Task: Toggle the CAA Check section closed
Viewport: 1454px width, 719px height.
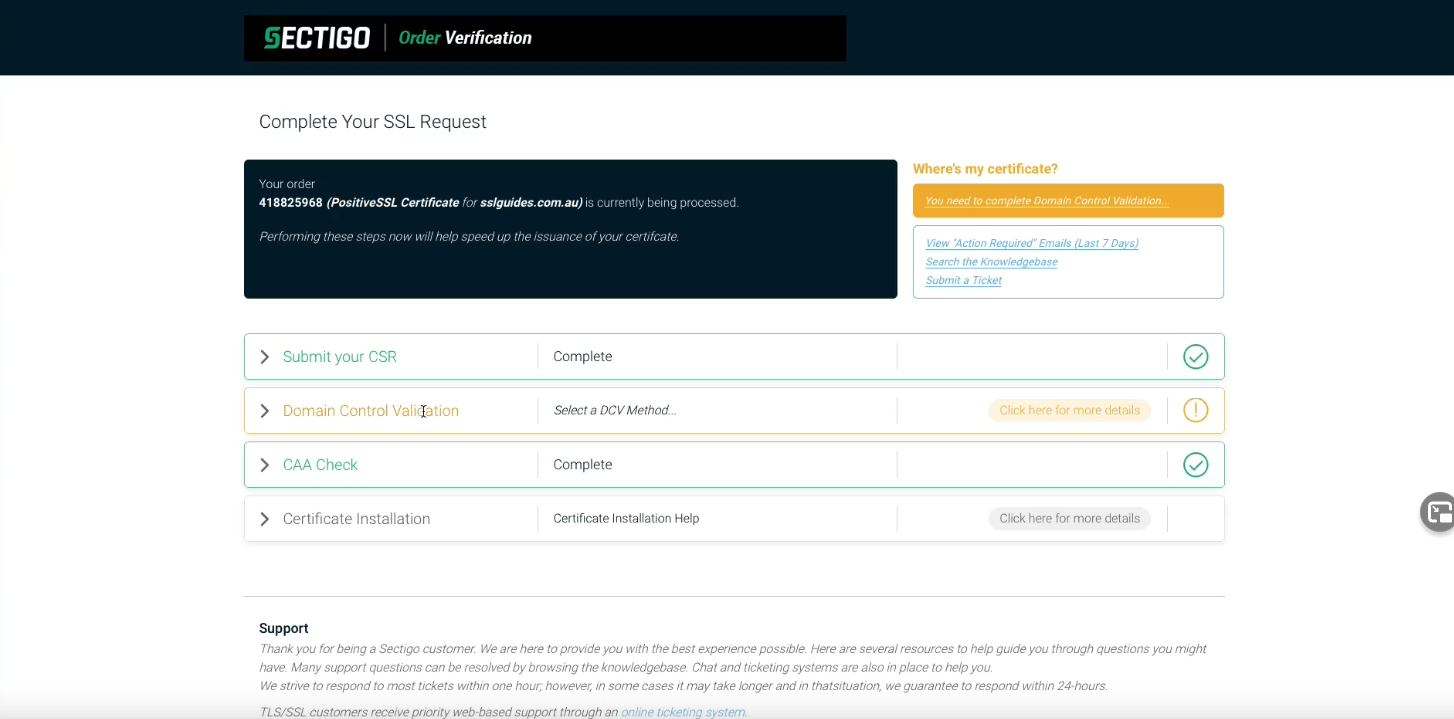Action: (320, 464)
